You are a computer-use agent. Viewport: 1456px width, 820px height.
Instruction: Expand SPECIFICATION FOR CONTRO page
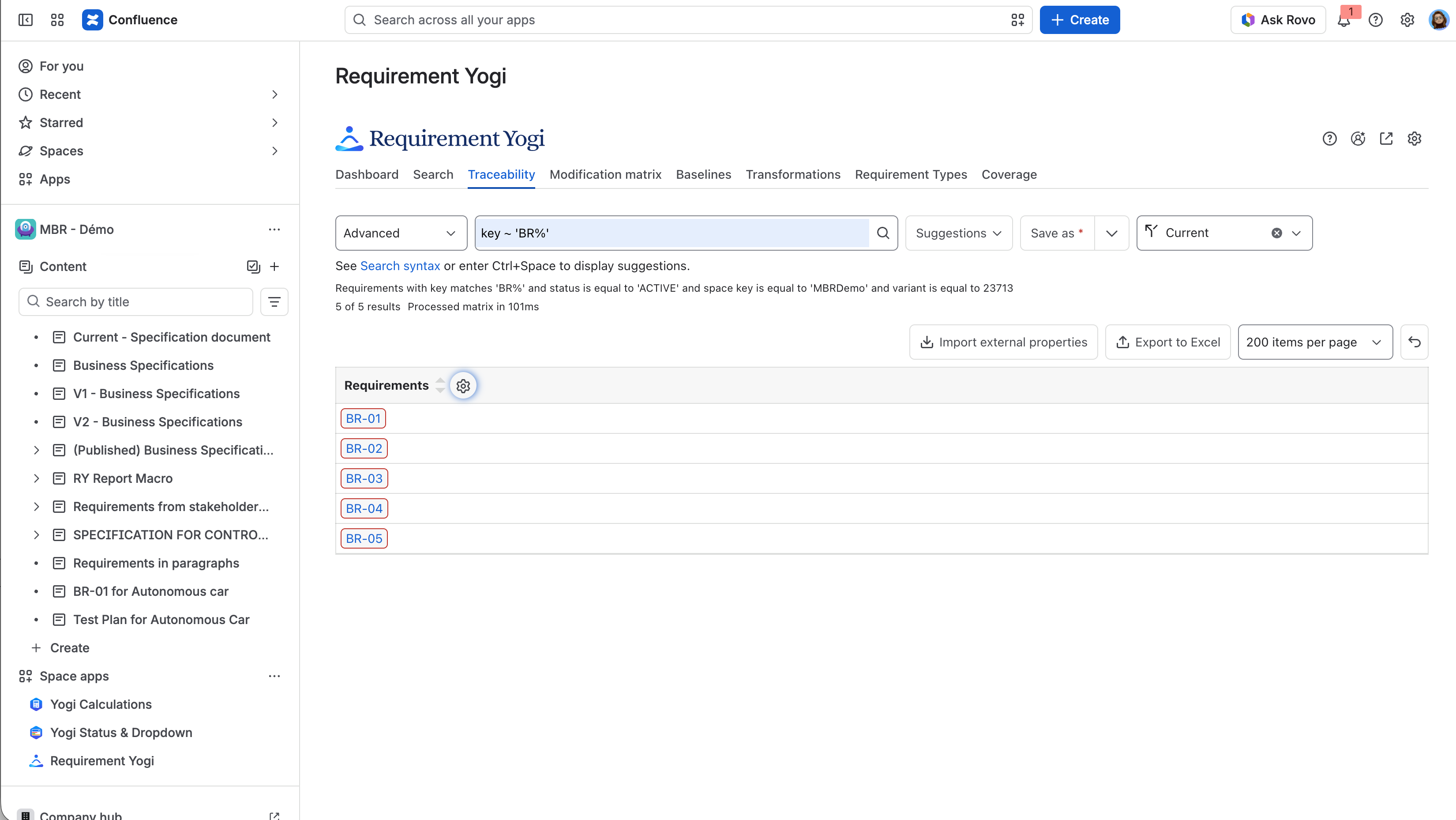pos(36,535)
